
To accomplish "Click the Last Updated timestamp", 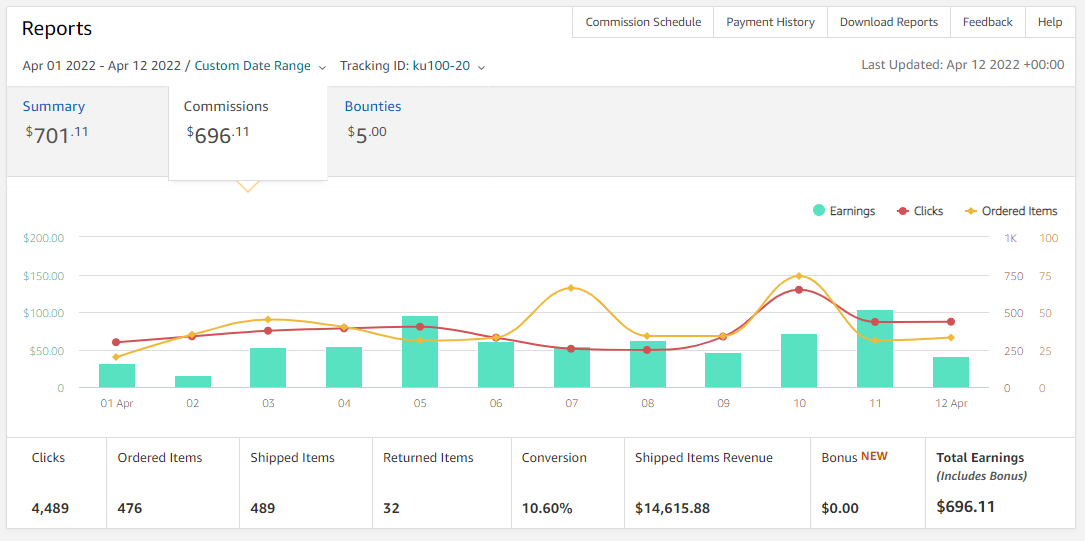I will pos(963,65).
